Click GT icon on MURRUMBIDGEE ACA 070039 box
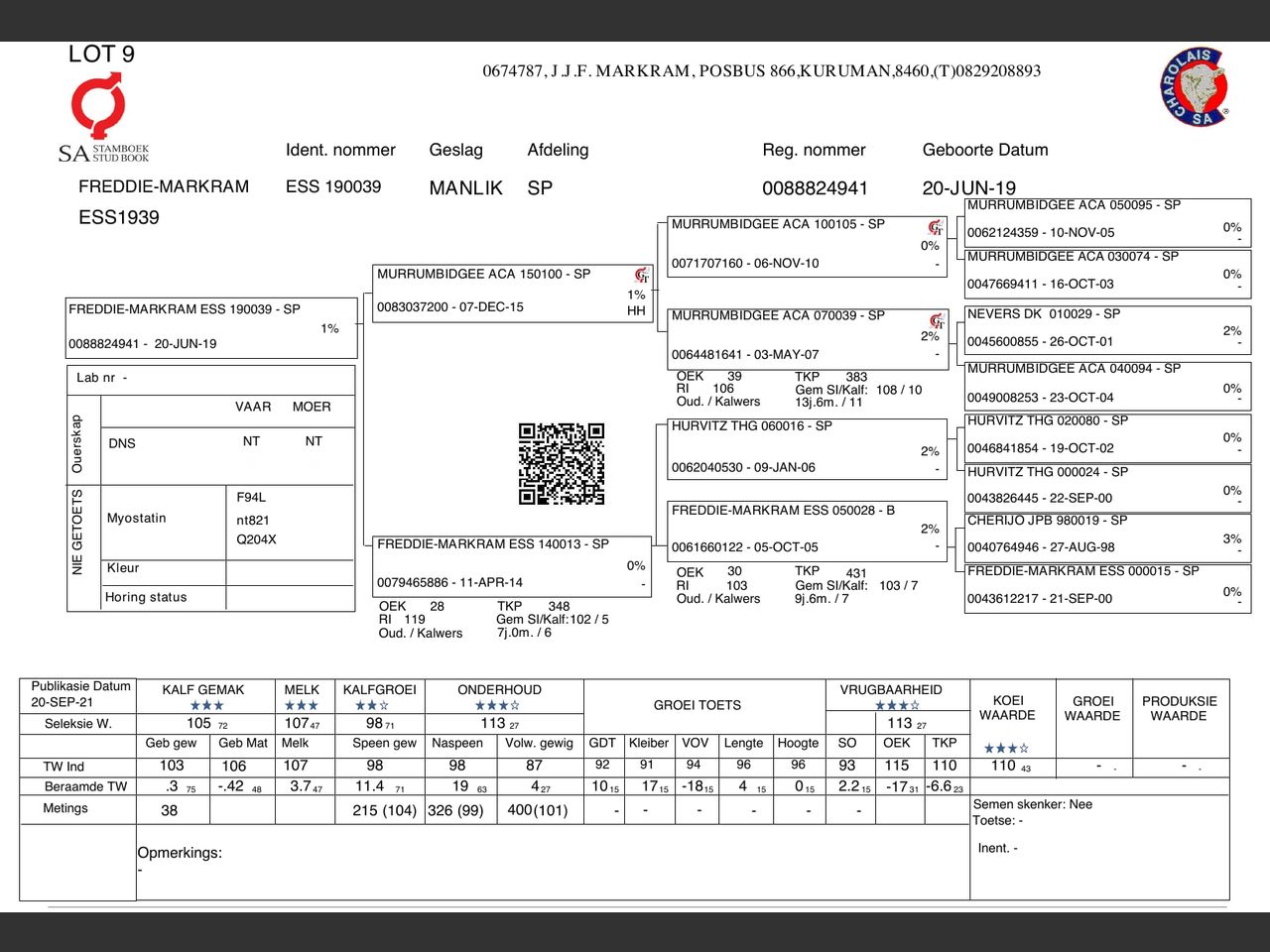This screenshot has height=952, width=1270. pos(937,319)
